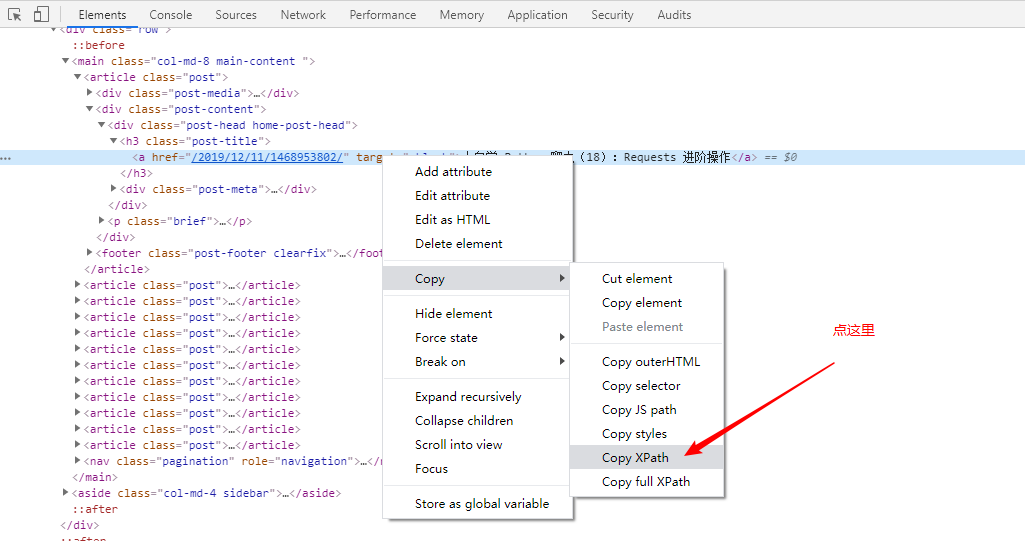The image size is (1025, 541).
Task: Click the /2019/12/11/1468953802/ href link
Action: [268, 157]
